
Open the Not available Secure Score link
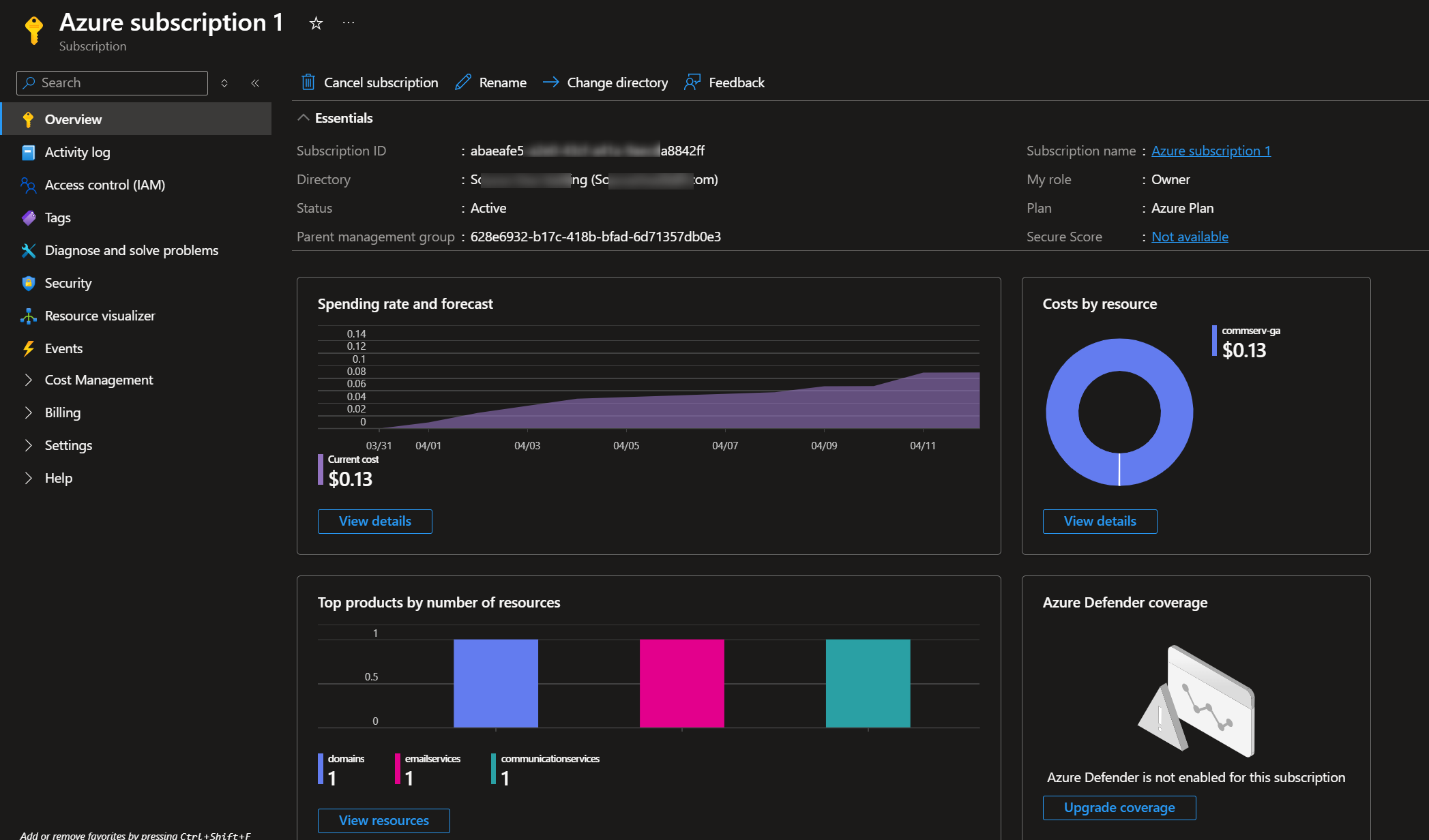(1190, 237)
